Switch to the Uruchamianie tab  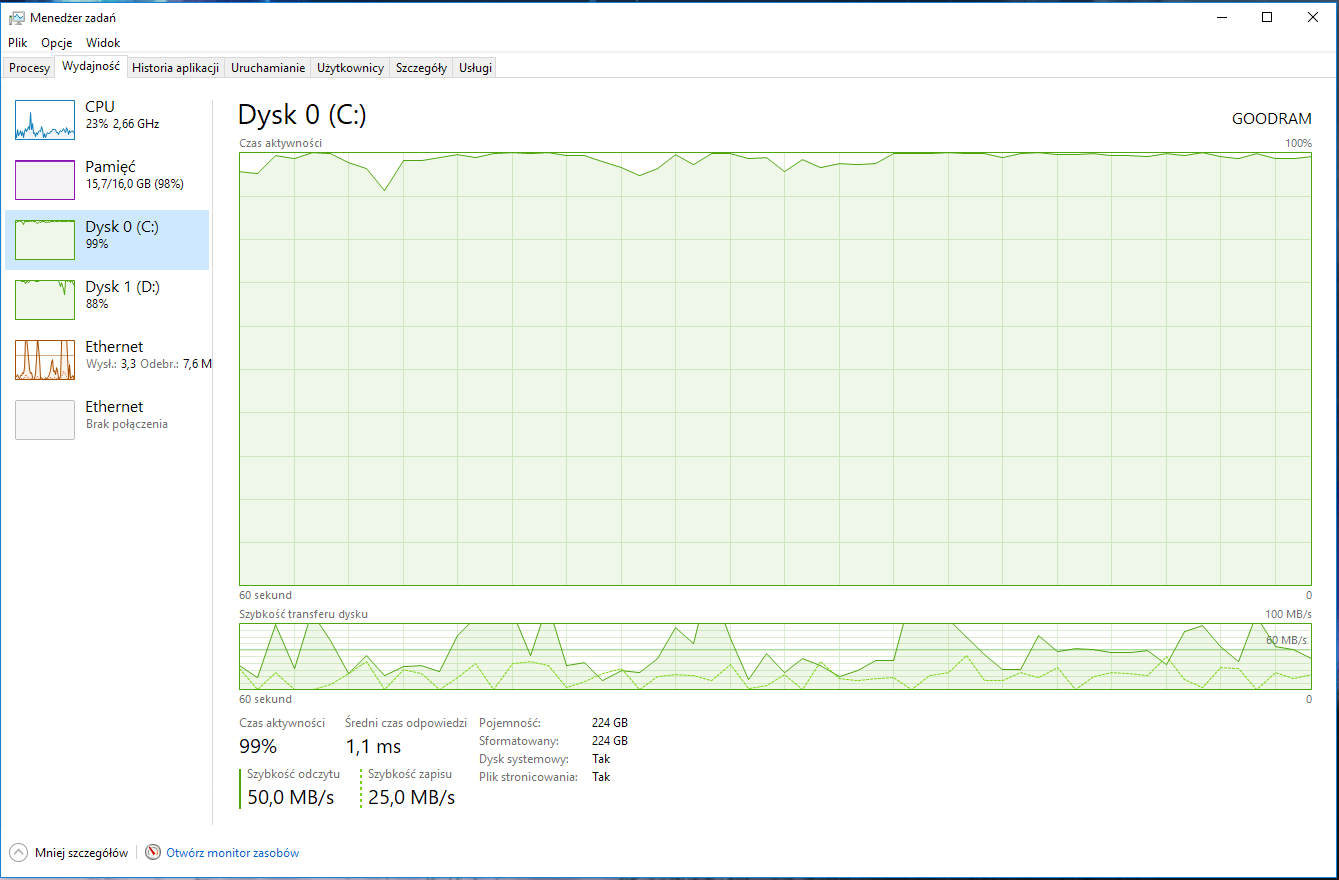(267, 67)
